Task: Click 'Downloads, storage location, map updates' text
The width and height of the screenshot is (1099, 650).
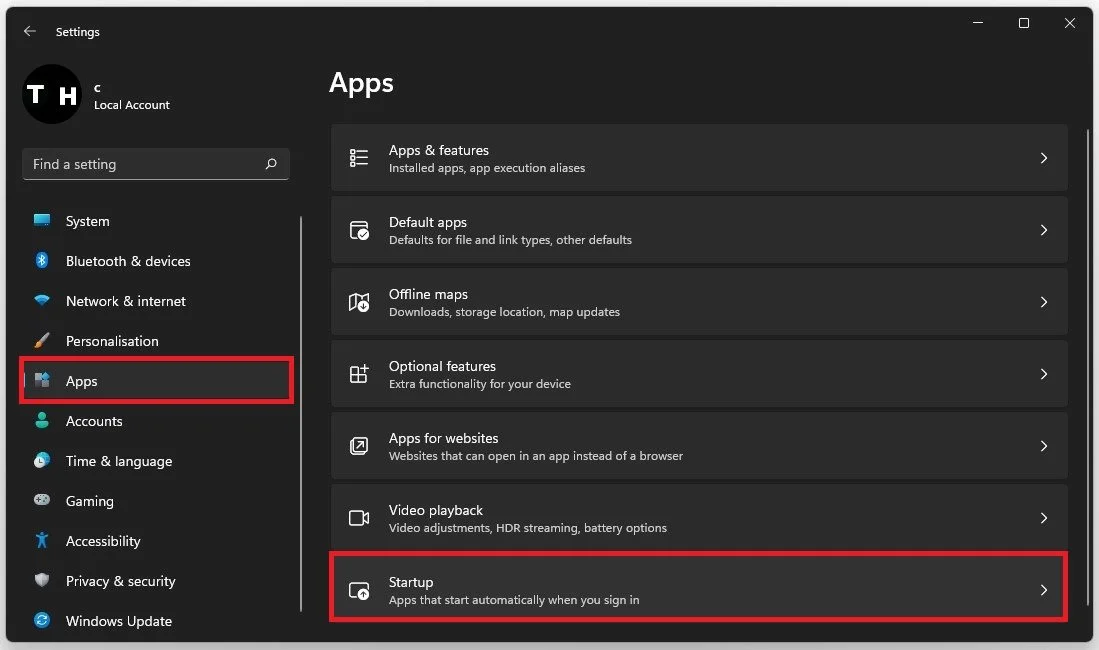Action: [x=505, y=311]
